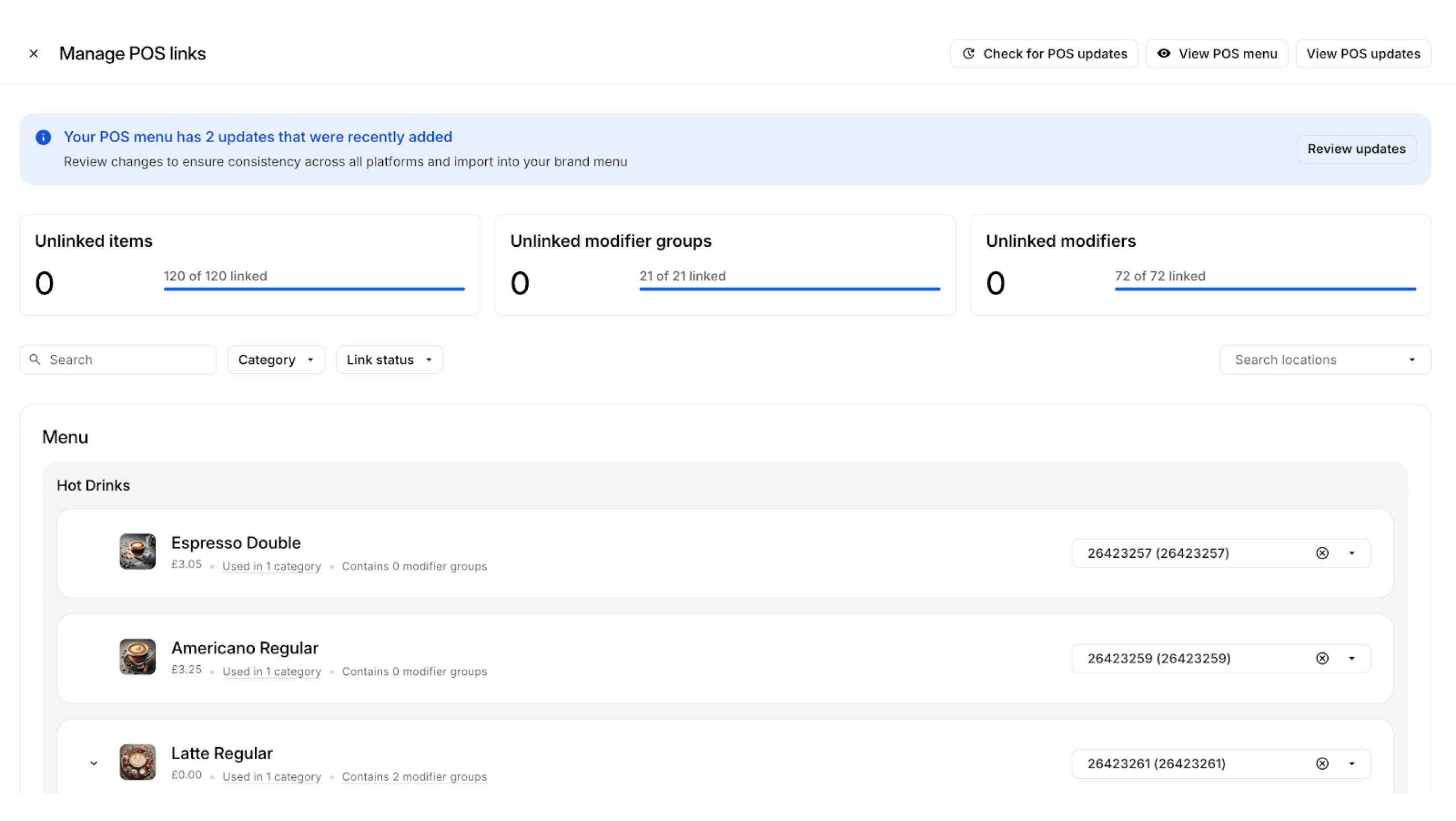The image size is (1456, 821).
Task: Open the Espresso Double POS ID dropdown arrow
Action: [x=1352, y=553]
